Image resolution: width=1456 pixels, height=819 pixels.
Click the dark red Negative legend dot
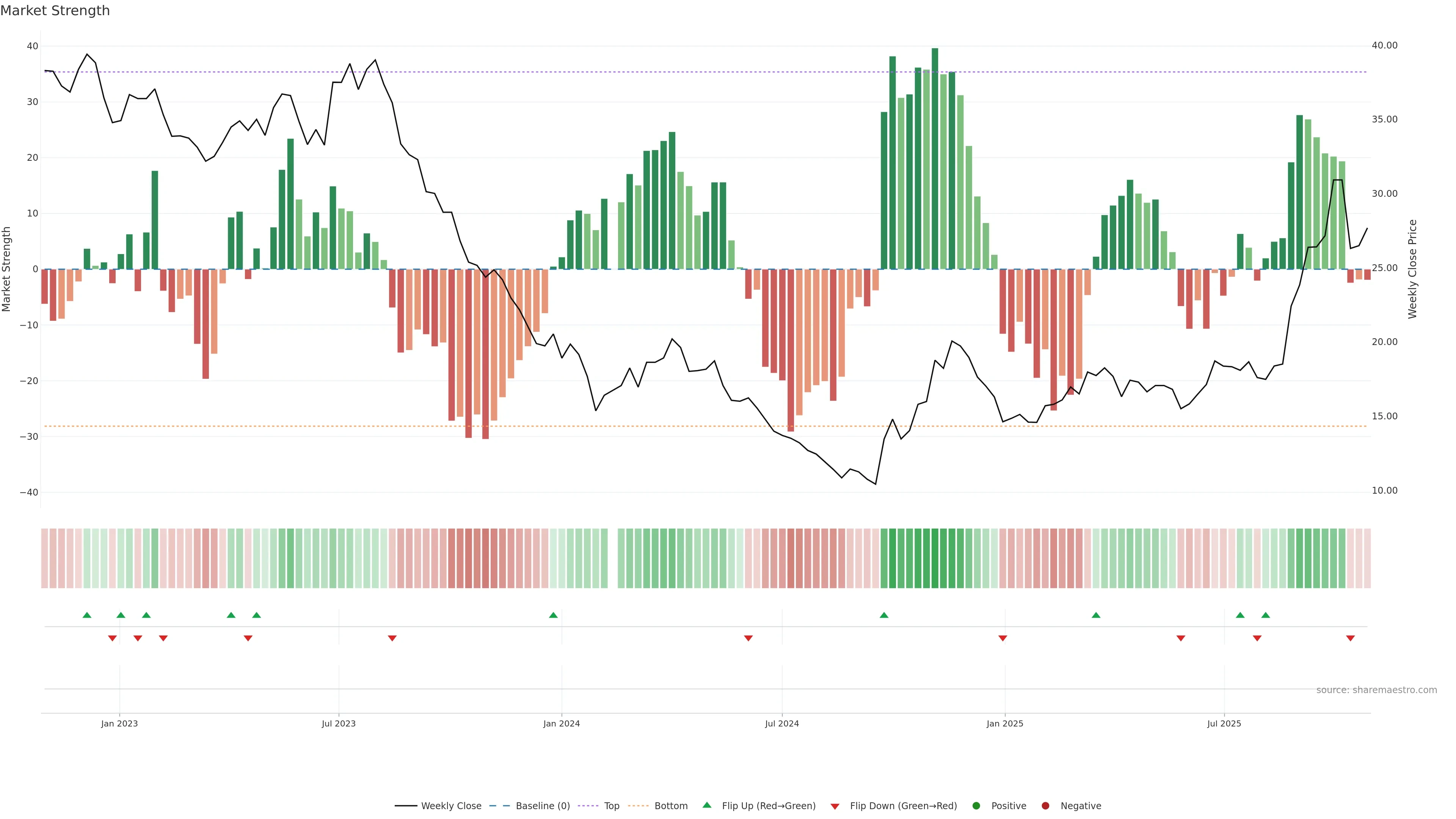tap(1045, 806)
